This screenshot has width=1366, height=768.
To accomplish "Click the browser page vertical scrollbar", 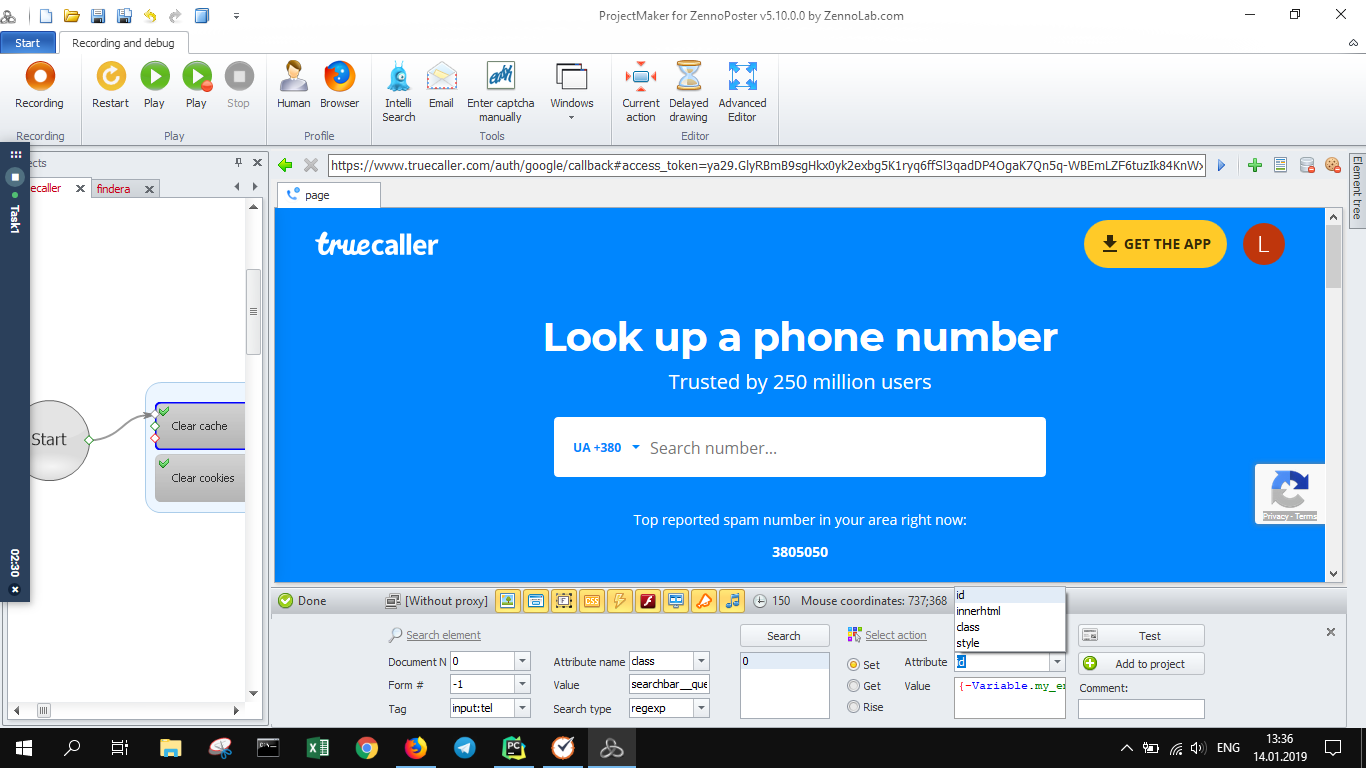I will (1333, 395).
